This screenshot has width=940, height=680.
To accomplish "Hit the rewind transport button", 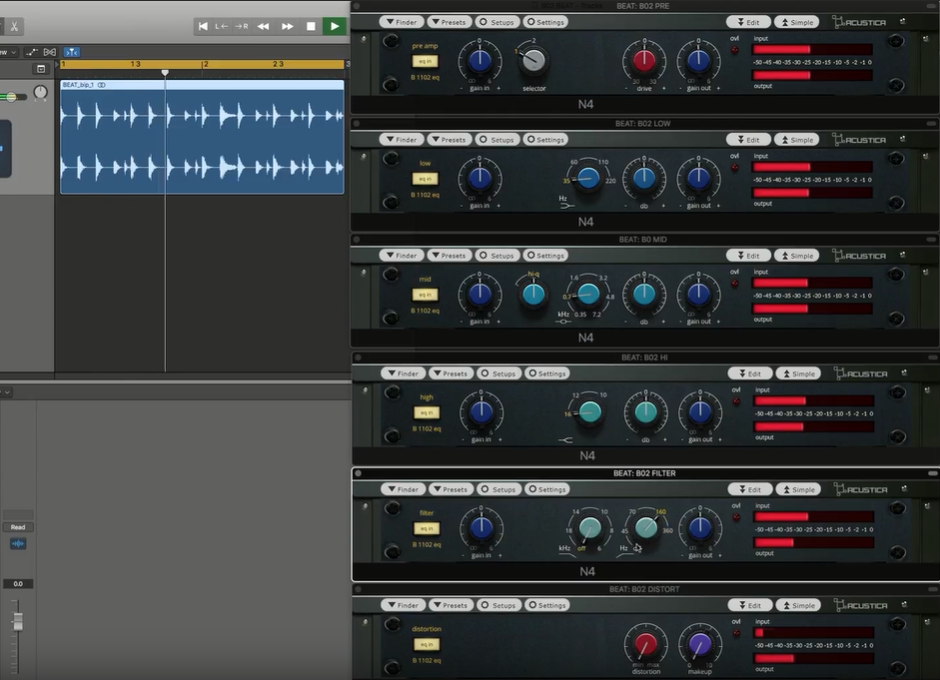I will click(x=263, y=26).
